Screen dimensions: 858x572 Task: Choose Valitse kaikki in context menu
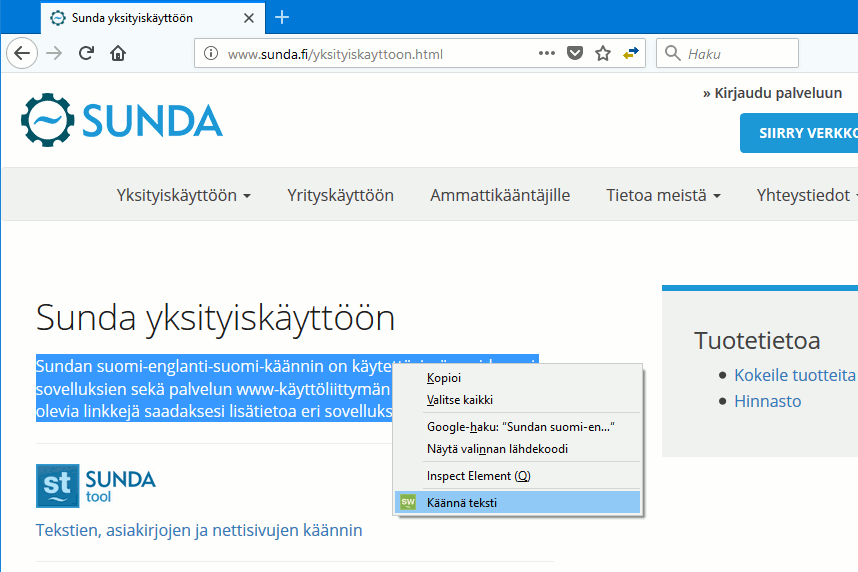pos(517,400)
